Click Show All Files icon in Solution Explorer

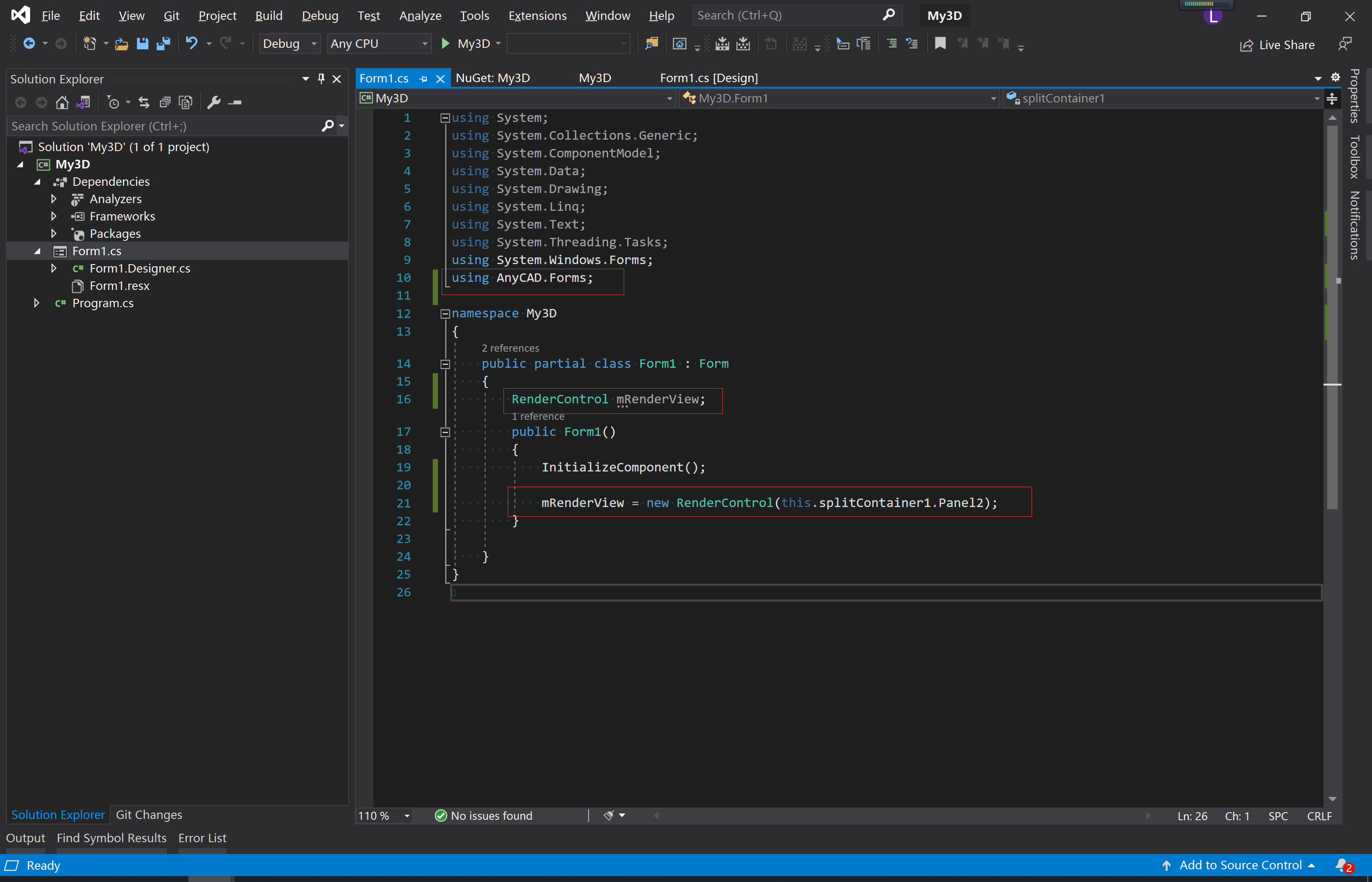point(185,102)
